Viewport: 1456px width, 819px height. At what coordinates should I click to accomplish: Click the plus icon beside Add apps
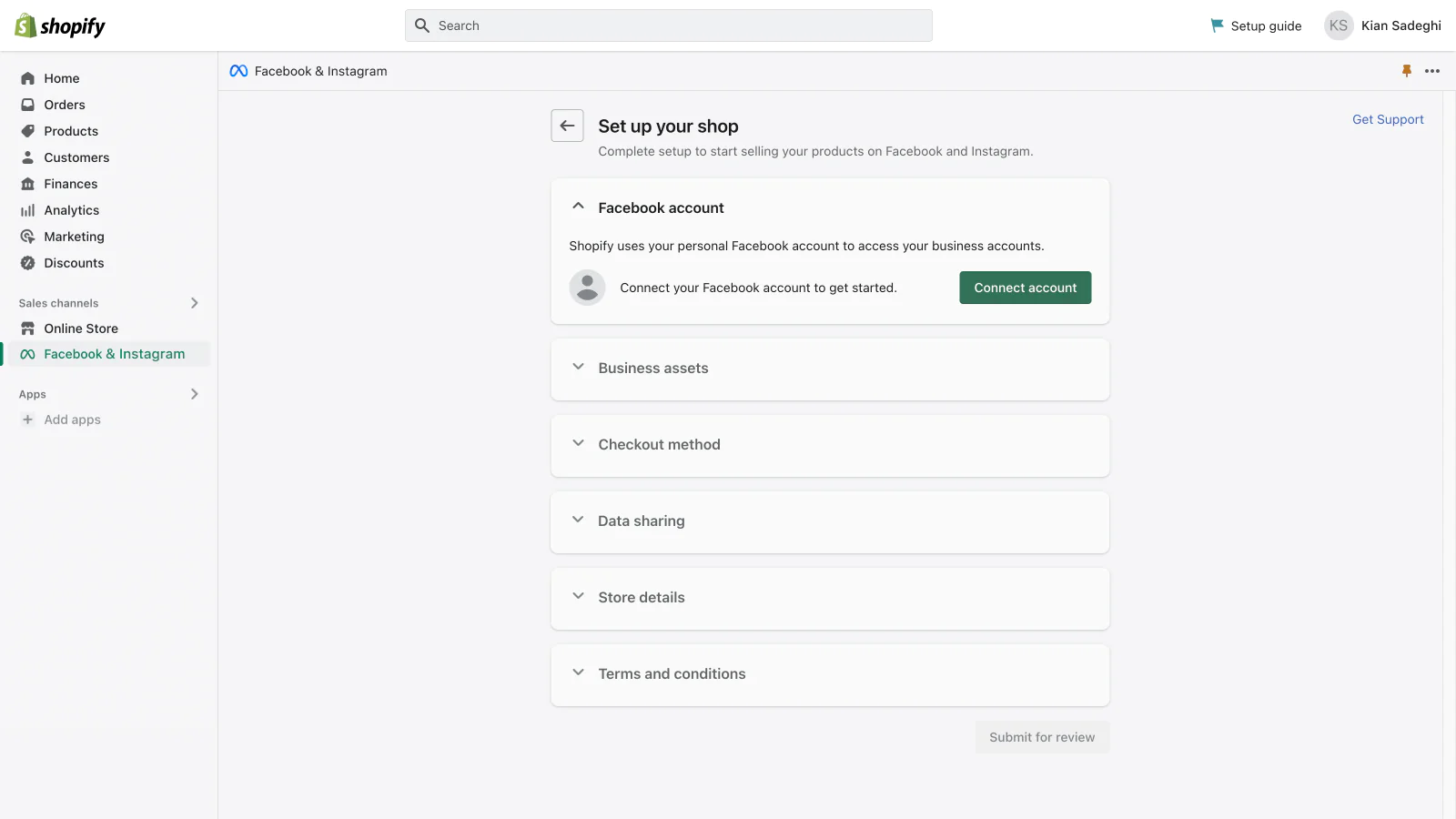click(x=28, y=420)
